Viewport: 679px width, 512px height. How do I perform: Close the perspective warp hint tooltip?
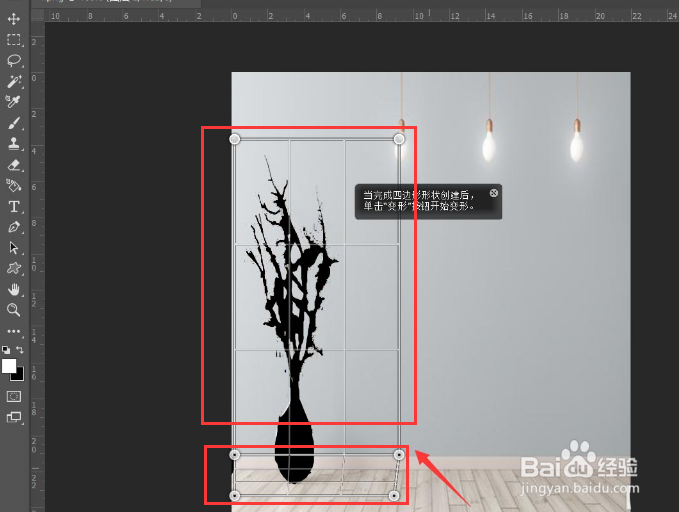[x=494, y=193]
